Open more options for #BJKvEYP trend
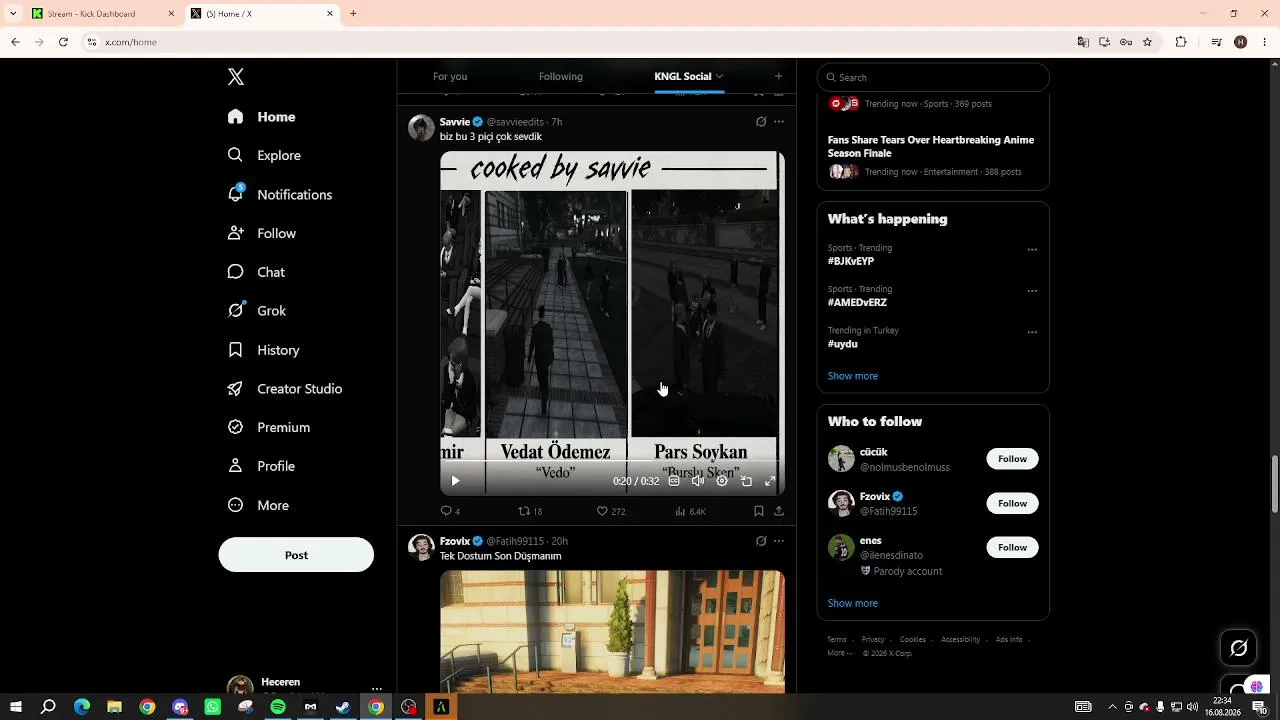Image resolution: width=1280 pixels, height=720 pixels. [x=1032, y=250]
